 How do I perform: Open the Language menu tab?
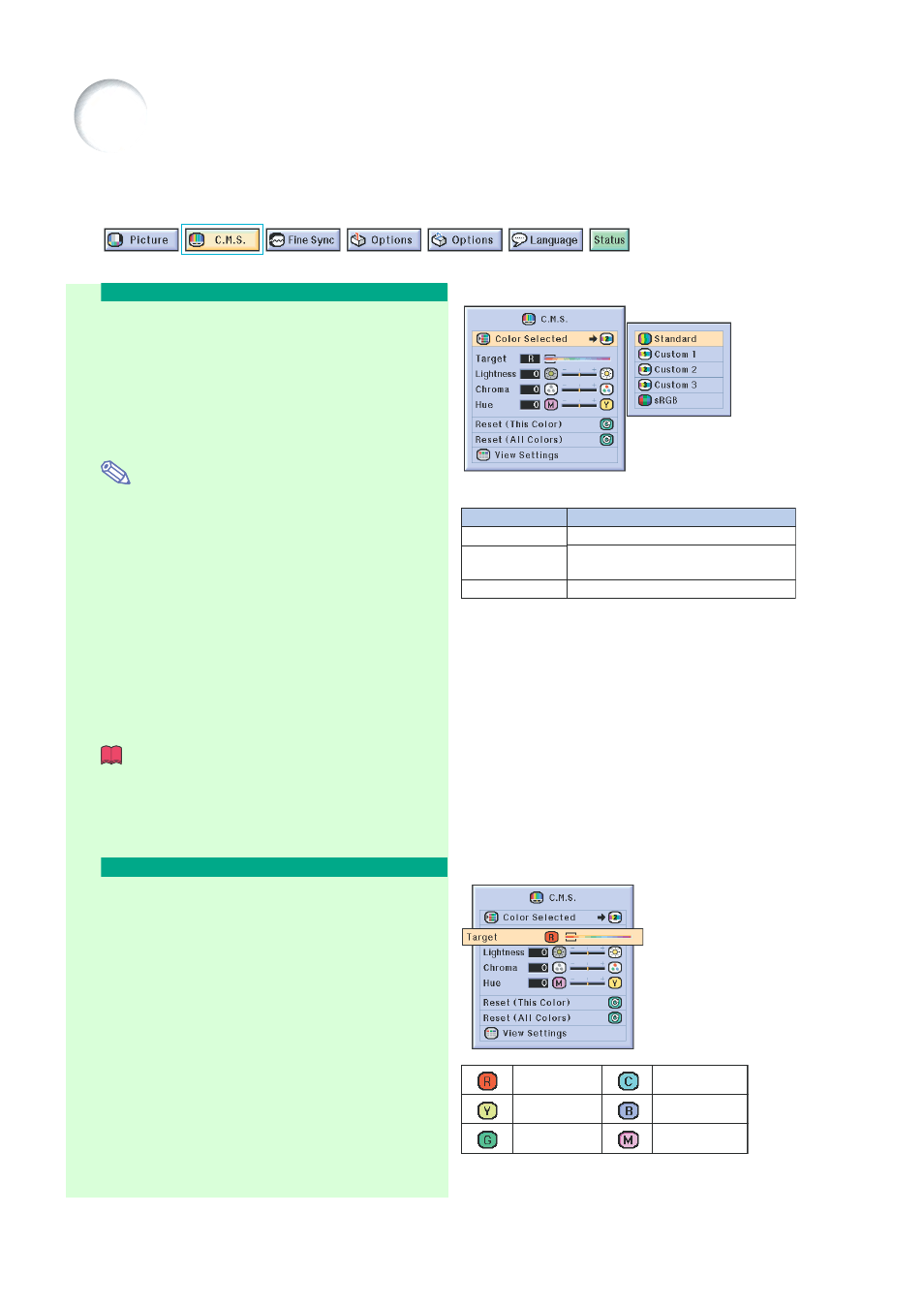546,240
